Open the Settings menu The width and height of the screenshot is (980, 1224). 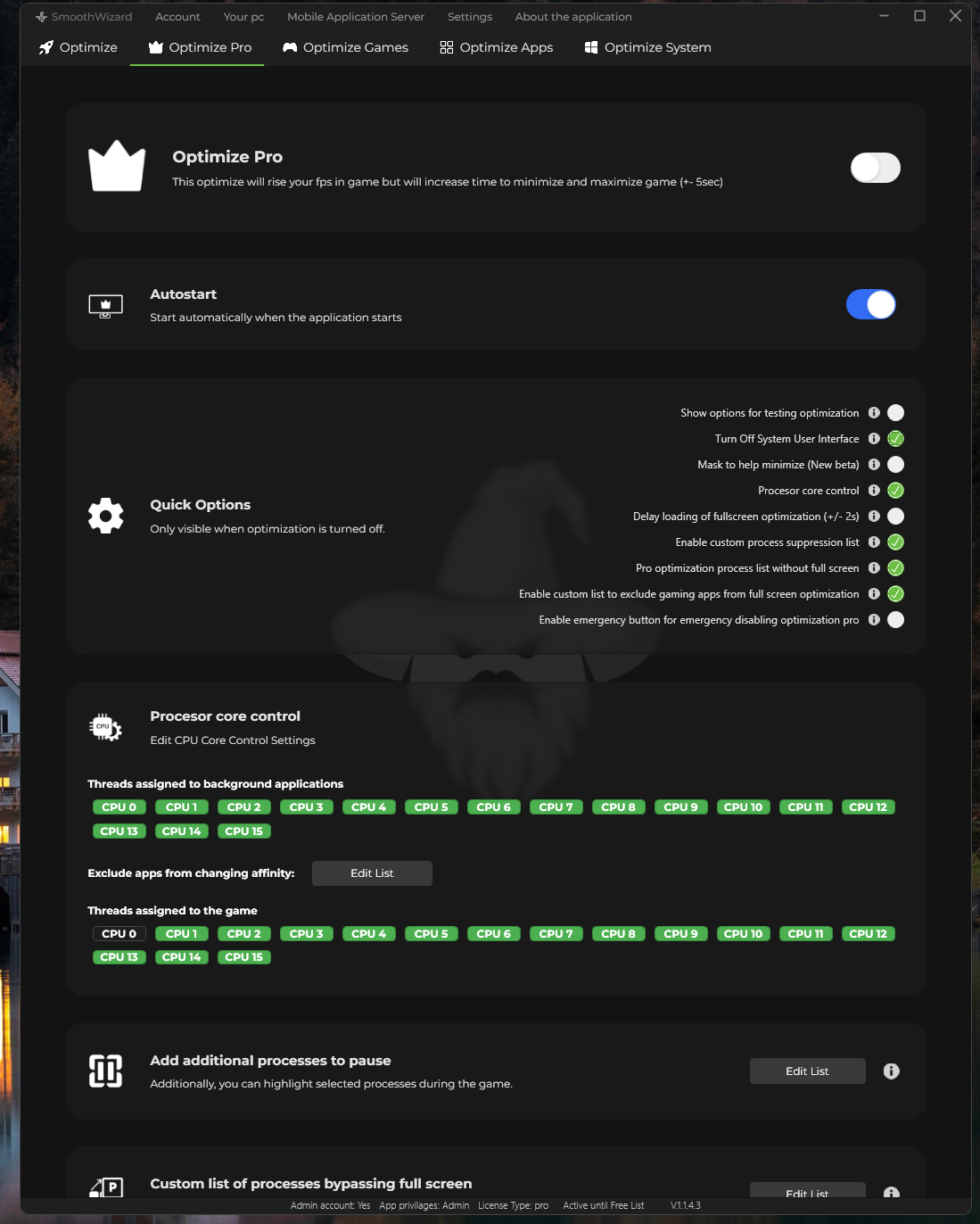[469, 16]
